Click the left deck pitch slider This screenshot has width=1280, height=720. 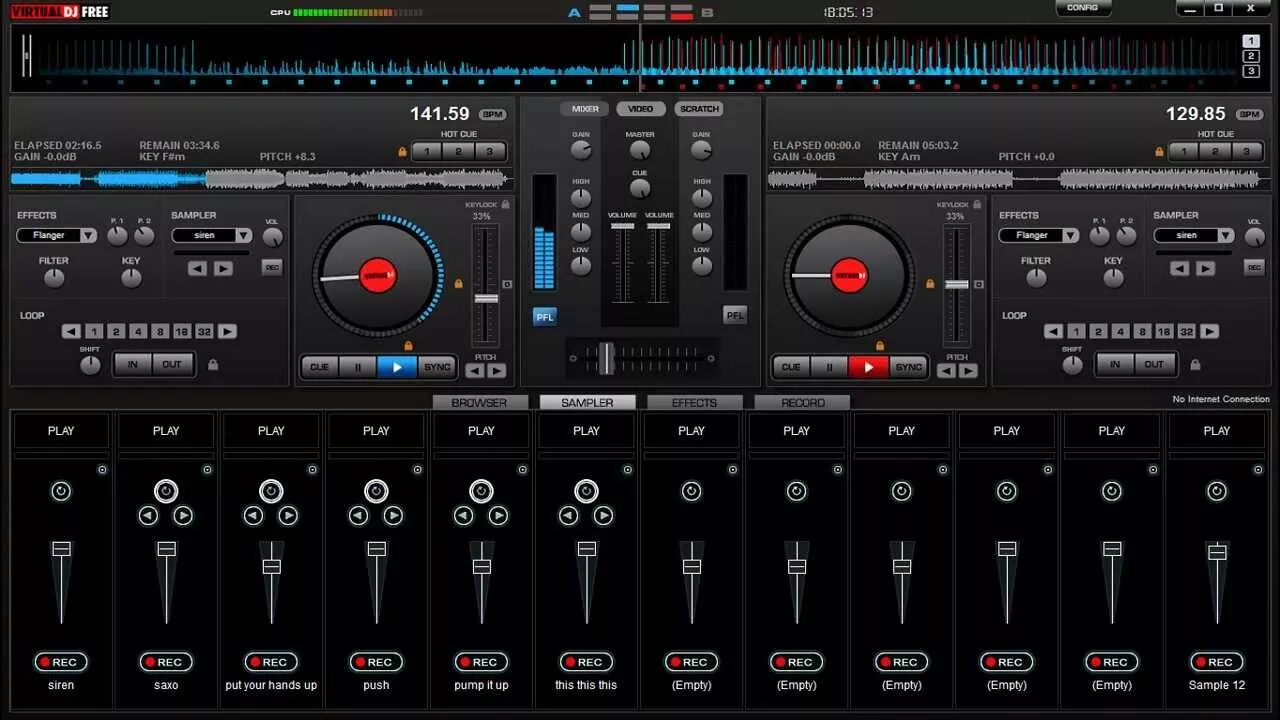click(x=486, y=299)
